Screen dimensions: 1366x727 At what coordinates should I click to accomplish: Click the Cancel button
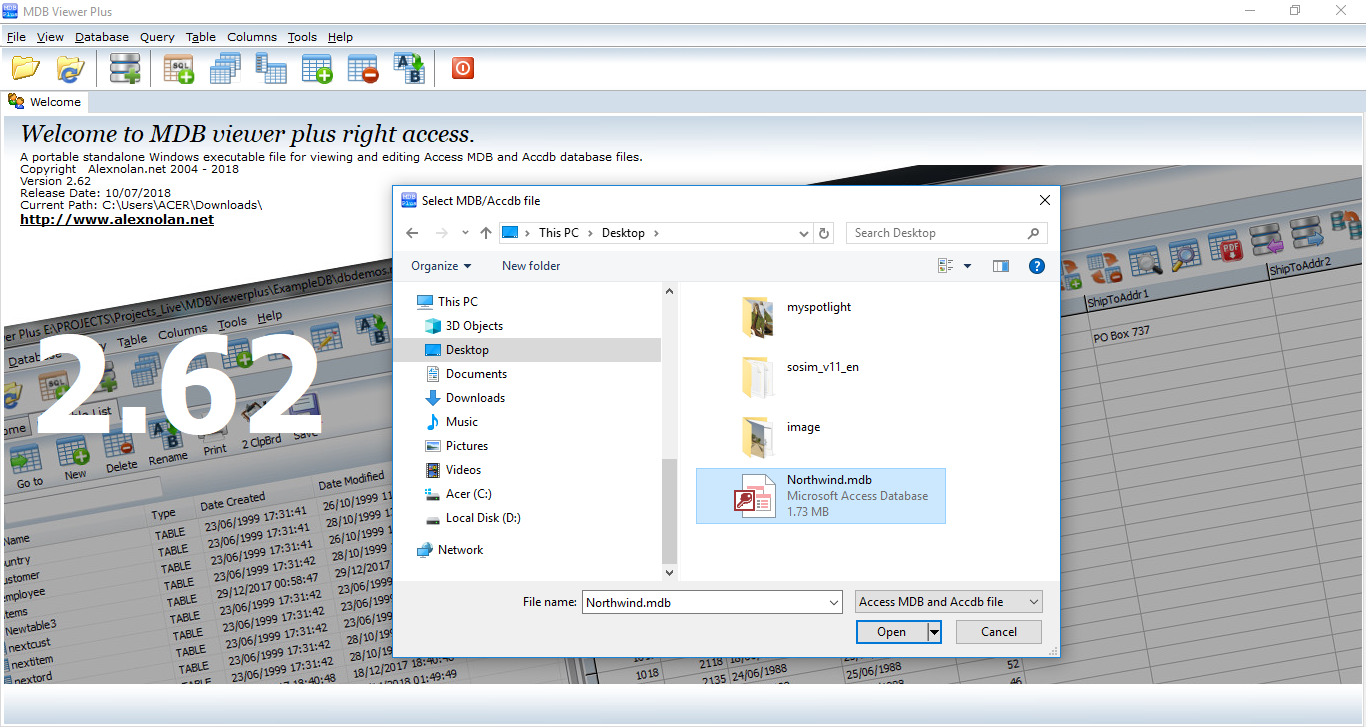click(x=999, y=632)
